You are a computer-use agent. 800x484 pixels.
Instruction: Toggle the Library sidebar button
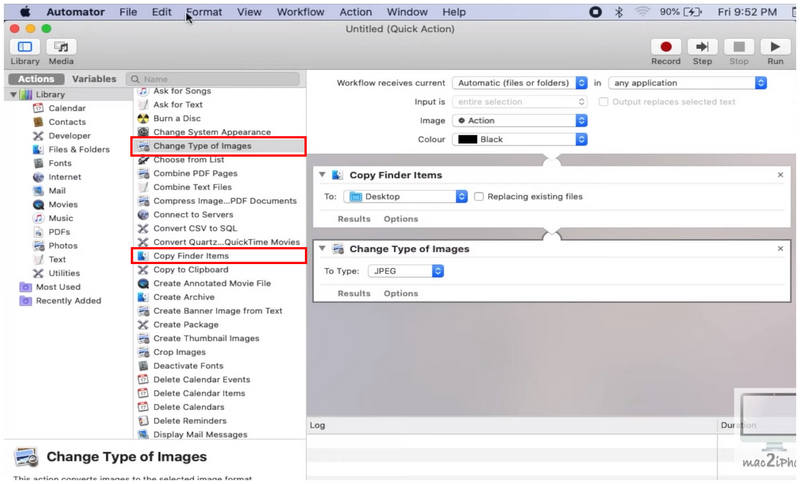point(24,47)
